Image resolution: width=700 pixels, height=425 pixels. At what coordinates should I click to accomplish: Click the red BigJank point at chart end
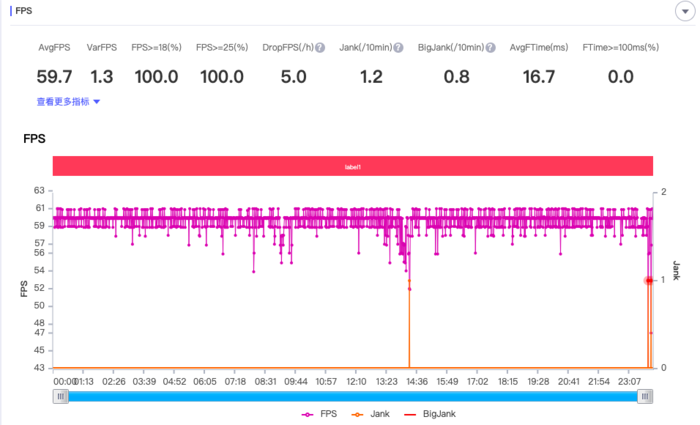[649, 280]
